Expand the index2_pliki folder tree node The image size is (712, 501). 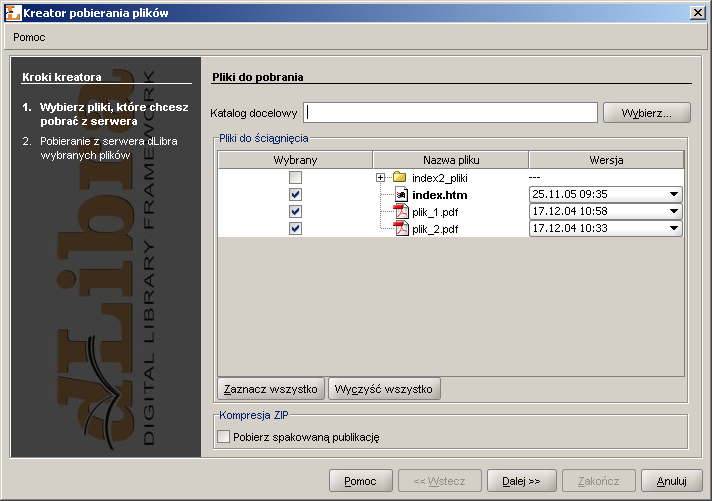click(x=381, y=177)
